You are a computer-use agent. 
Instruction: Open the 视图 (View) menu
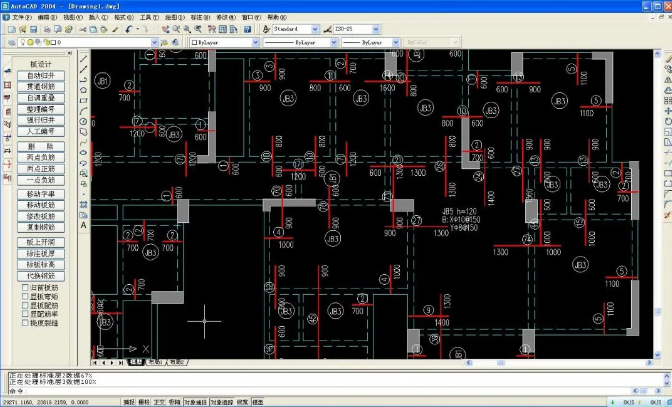pyautogui.click(x=73, y=18)
